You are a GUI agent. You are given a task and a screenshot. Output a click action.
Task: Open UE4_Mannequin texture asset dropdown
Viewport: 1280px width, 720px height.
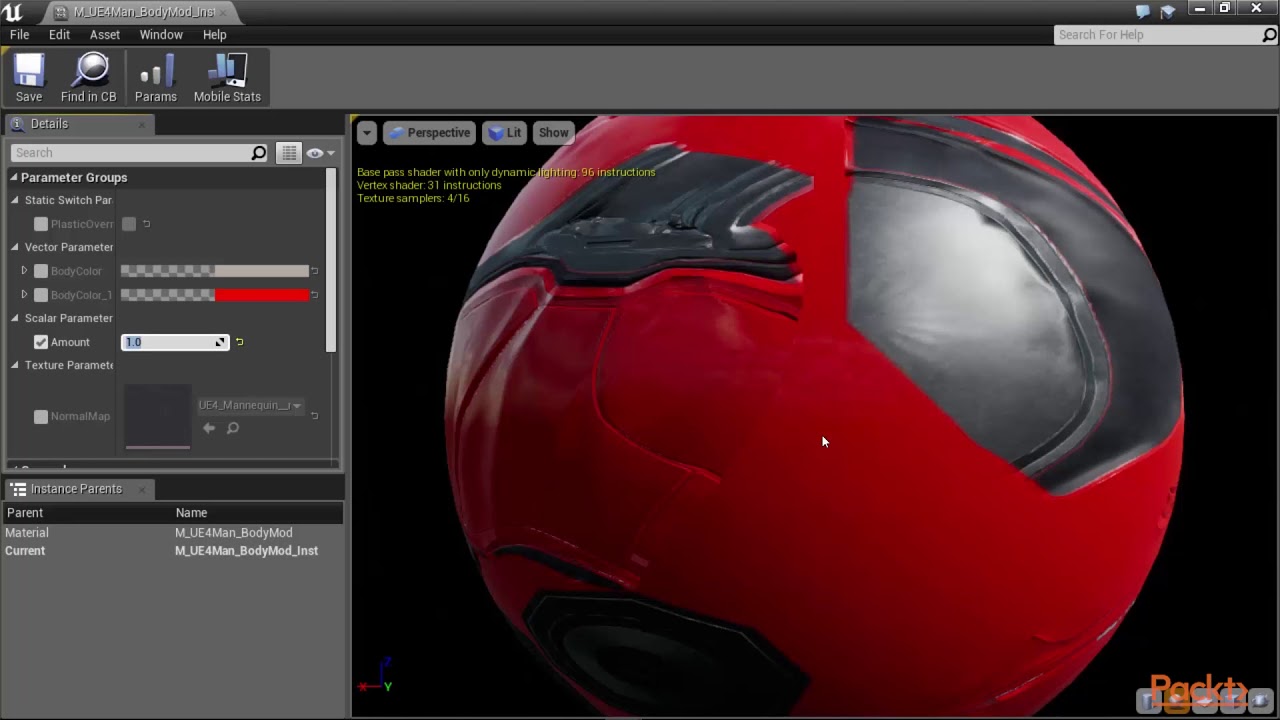(x=250, y=405)
